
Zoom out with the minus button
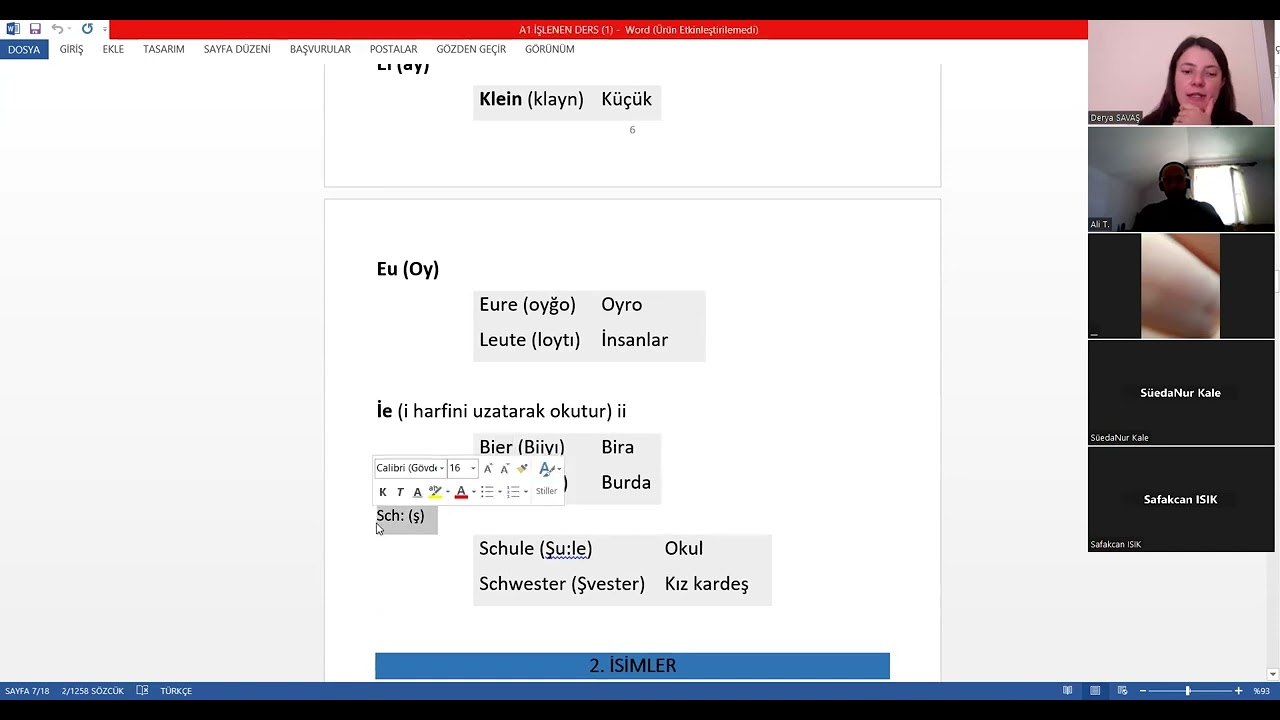point(1143,691)
